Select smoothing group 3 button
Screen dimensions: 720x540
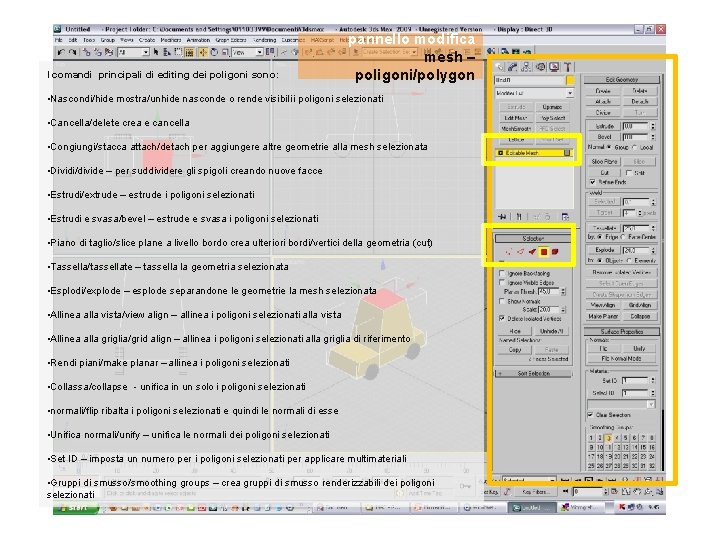608,438
